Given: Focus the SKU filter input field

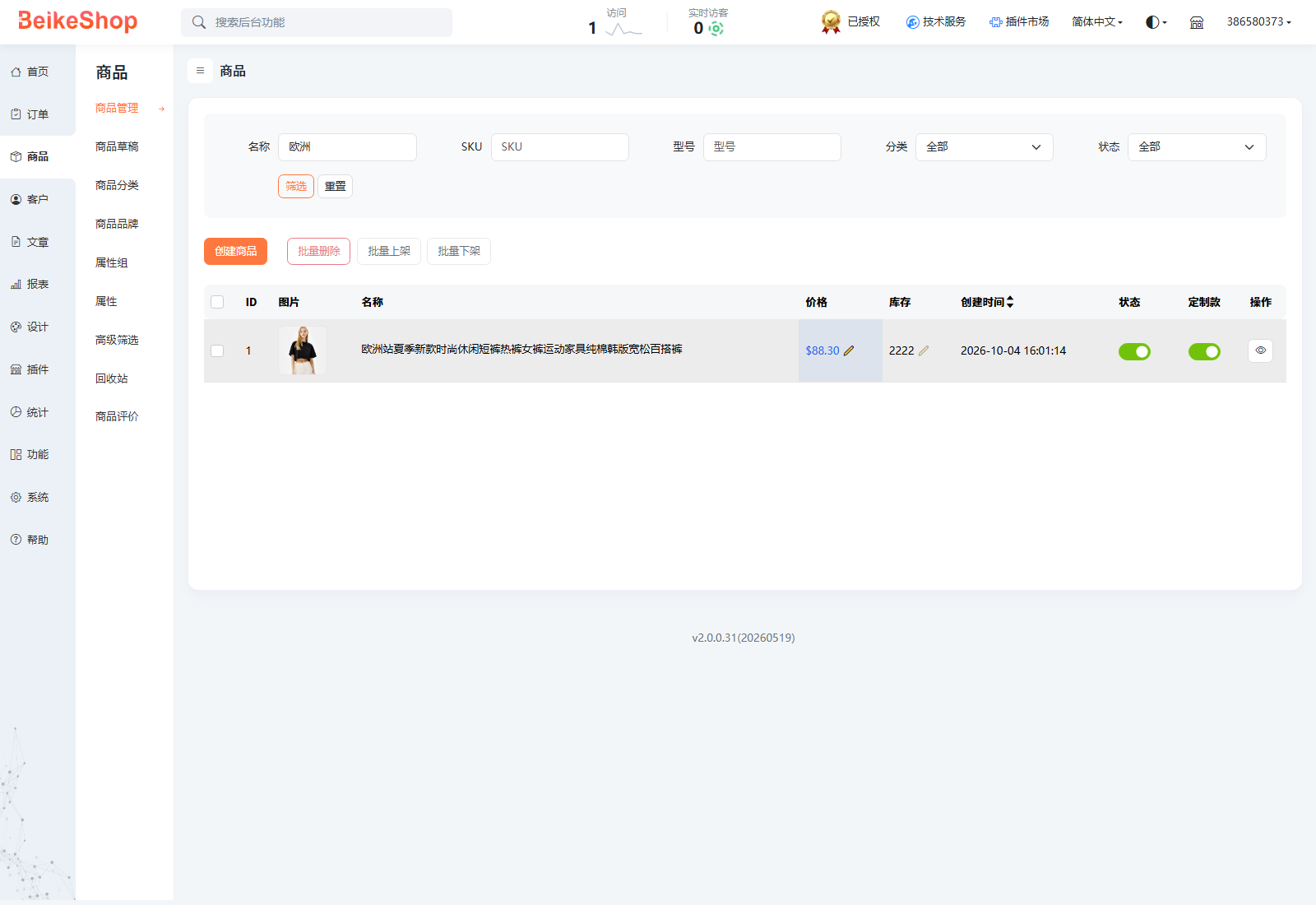Looking at the screenshot, I should click(560, 147).
